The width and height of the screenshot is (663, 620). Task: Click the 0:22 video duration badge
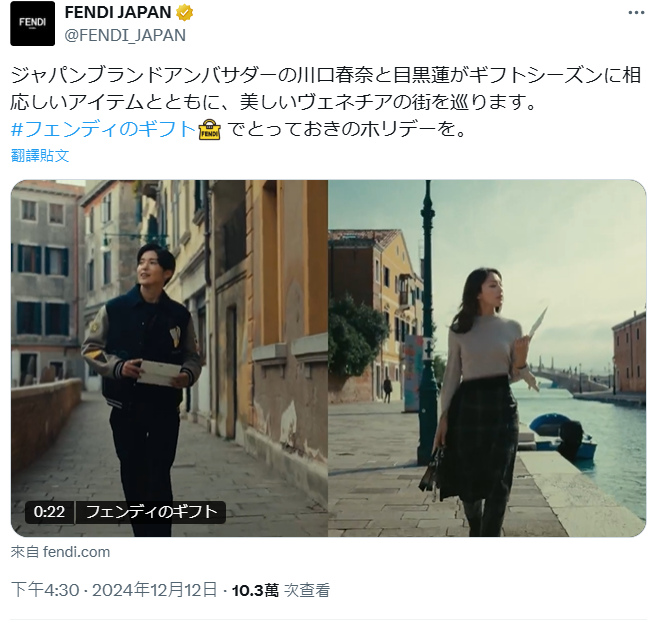coord(49,512)
